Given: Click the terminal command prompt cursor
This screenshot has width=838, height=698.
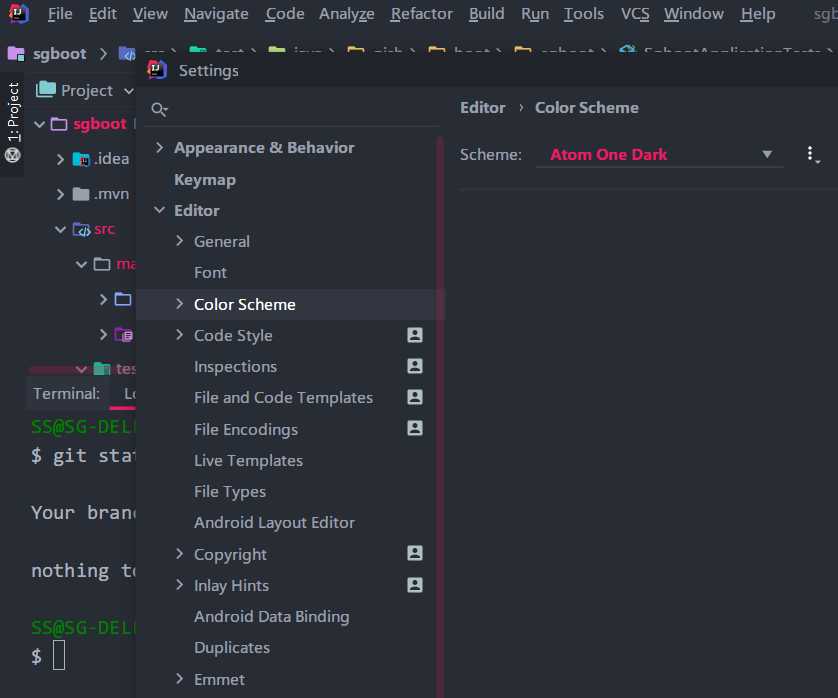Looking at the screenshot, I should point(59,655).
